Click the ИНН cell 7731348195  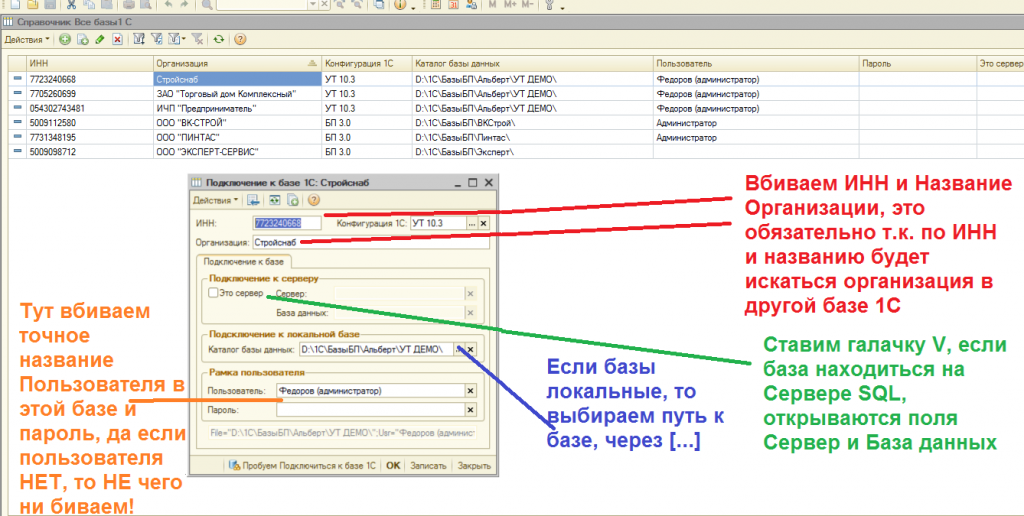pos(90,137)
